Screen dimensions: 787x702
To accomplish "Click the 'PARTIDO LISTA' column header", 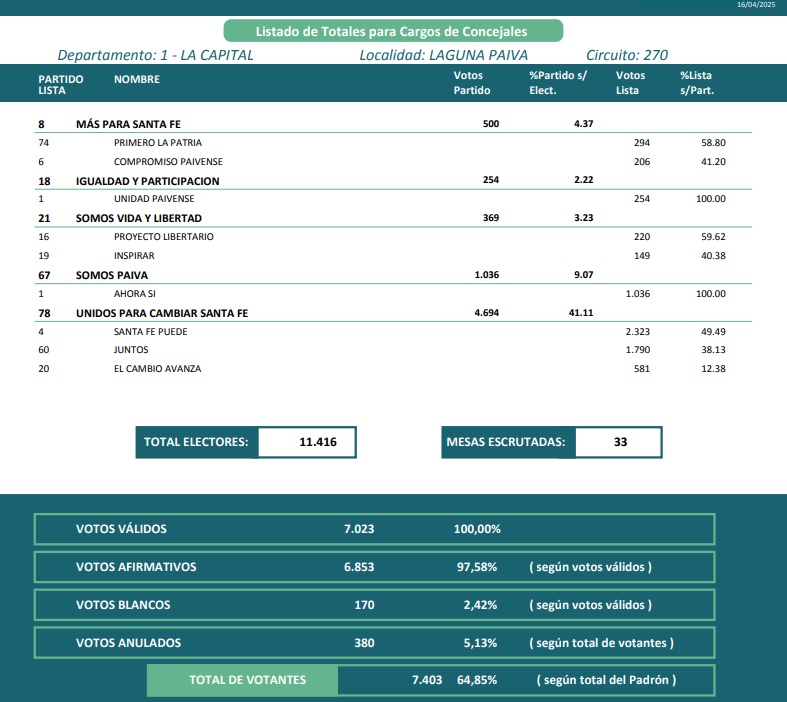I will (x=61, y=84).
